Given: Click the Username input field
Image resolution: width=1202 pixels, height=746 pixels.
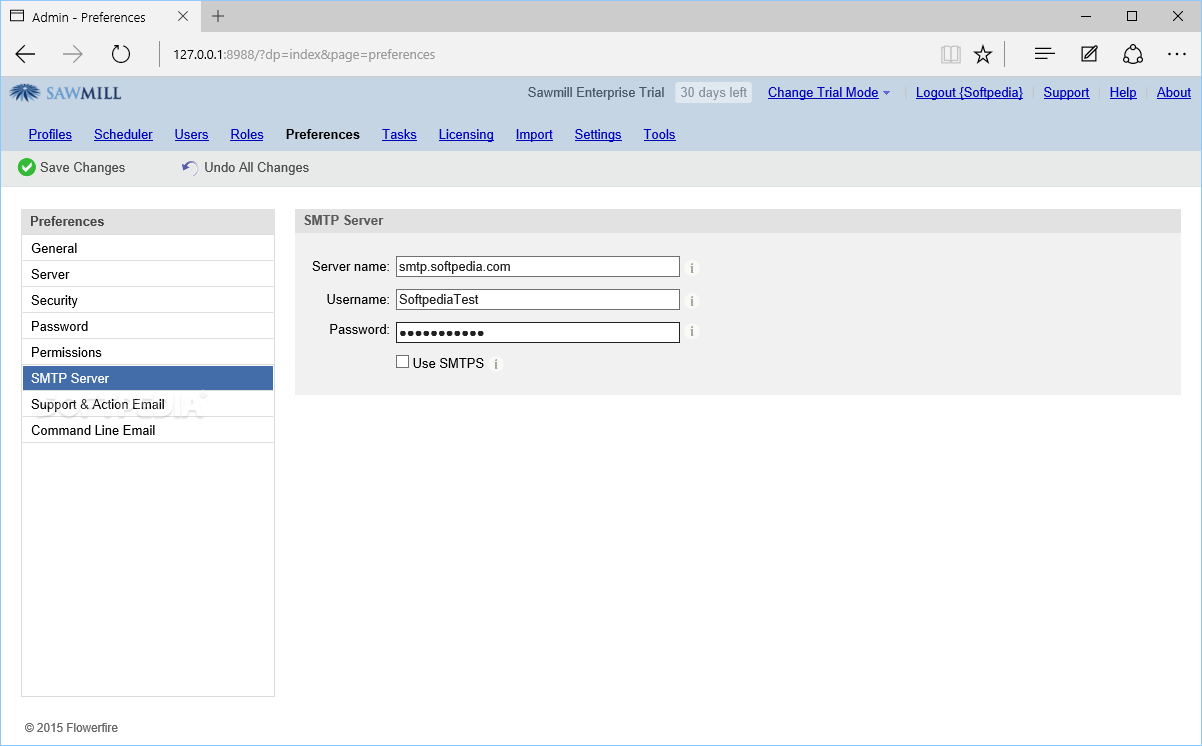Looking at the screenshot, I should (x=538, y=299).
